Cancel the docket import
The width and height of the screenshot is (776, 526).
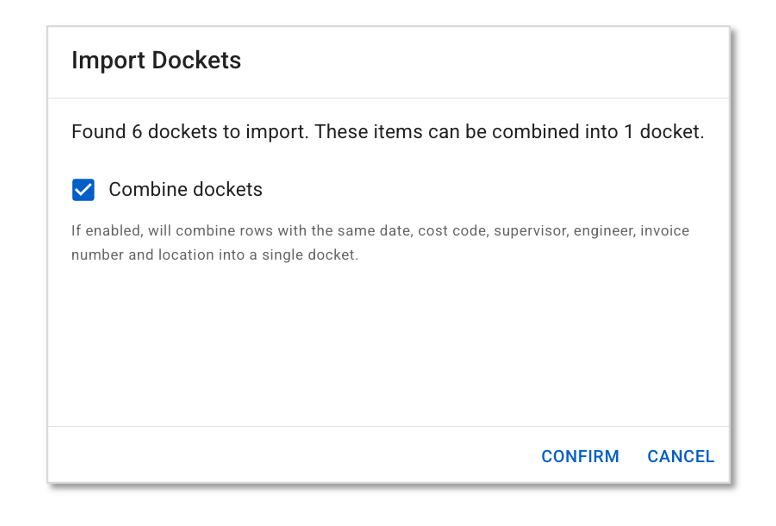coord(680,456)
